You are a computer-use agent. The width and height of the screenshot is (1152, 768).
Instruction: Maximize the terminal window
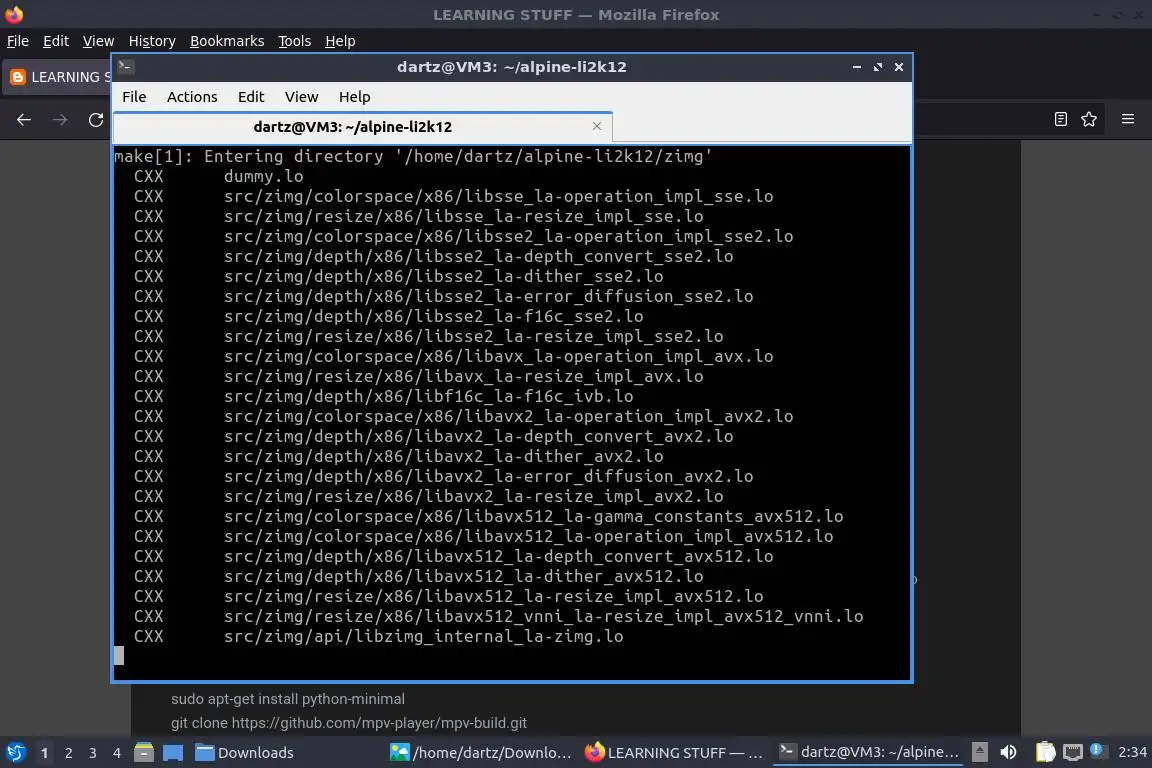[x=878, y=67]
